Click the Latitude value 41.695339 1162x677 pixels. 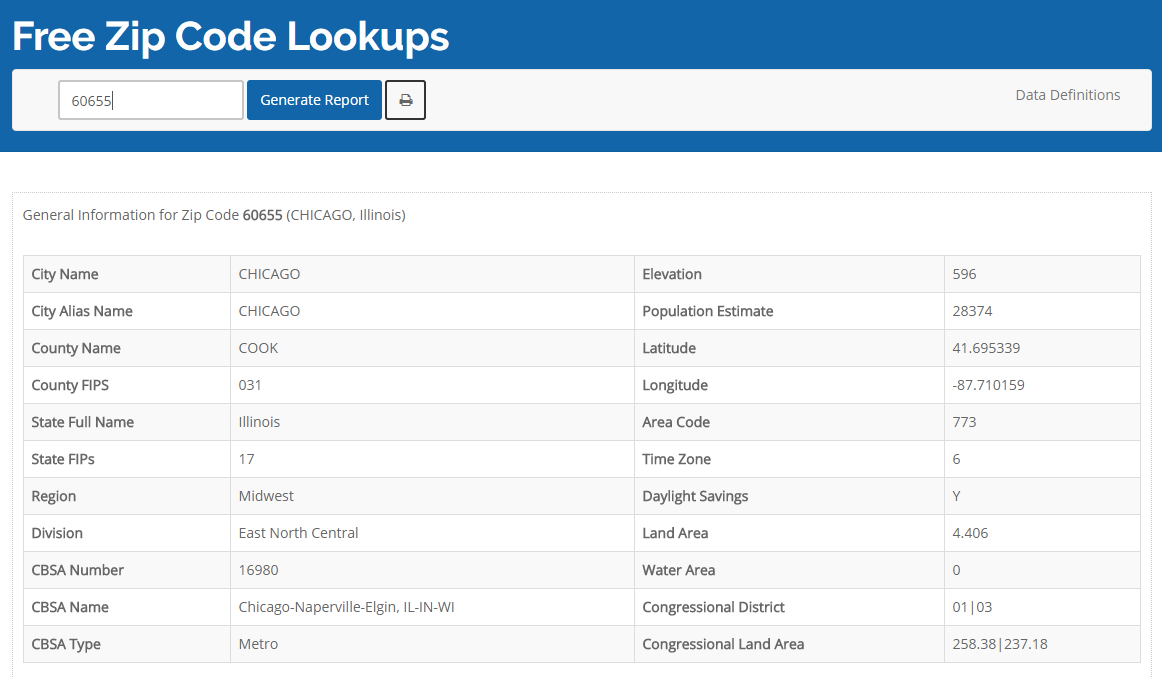pos(986,348)
